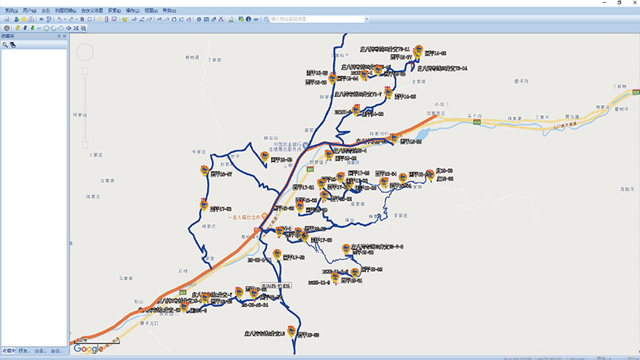This screenshot has height=360, width=640.
Task: Toggle the gray globe button in second toolbar
Action: tap(7, 28)
